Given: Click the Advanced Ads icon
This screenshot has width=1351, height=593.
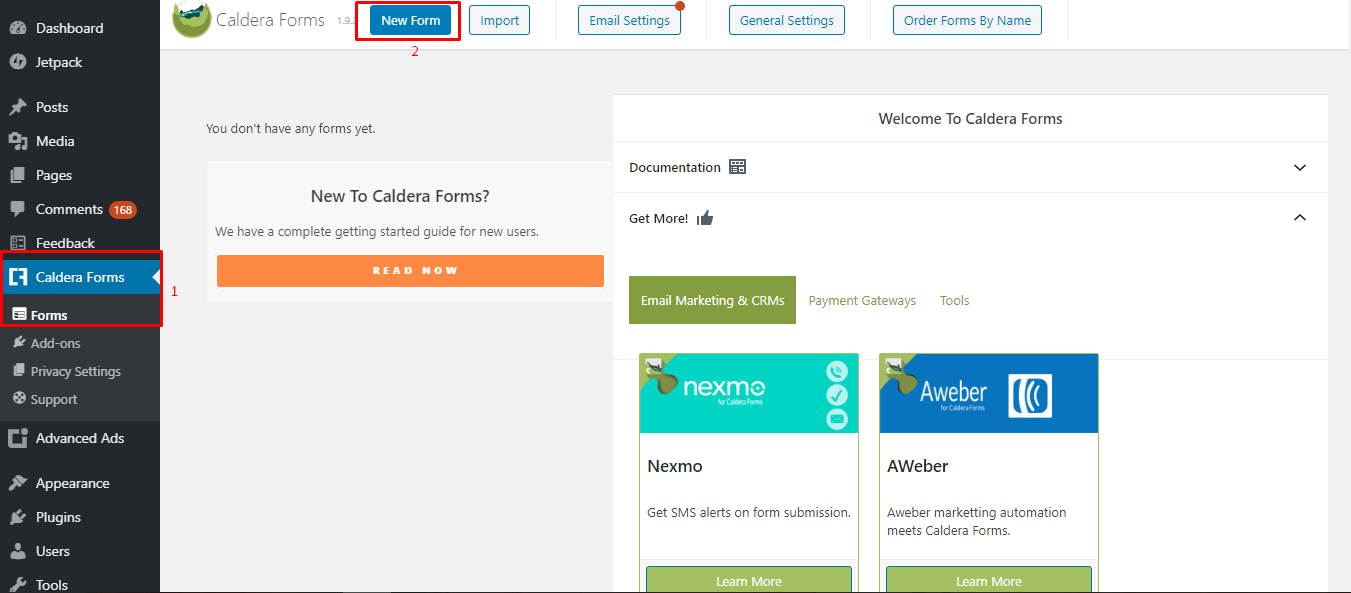Looking at the screenshot, I should 18,438.
